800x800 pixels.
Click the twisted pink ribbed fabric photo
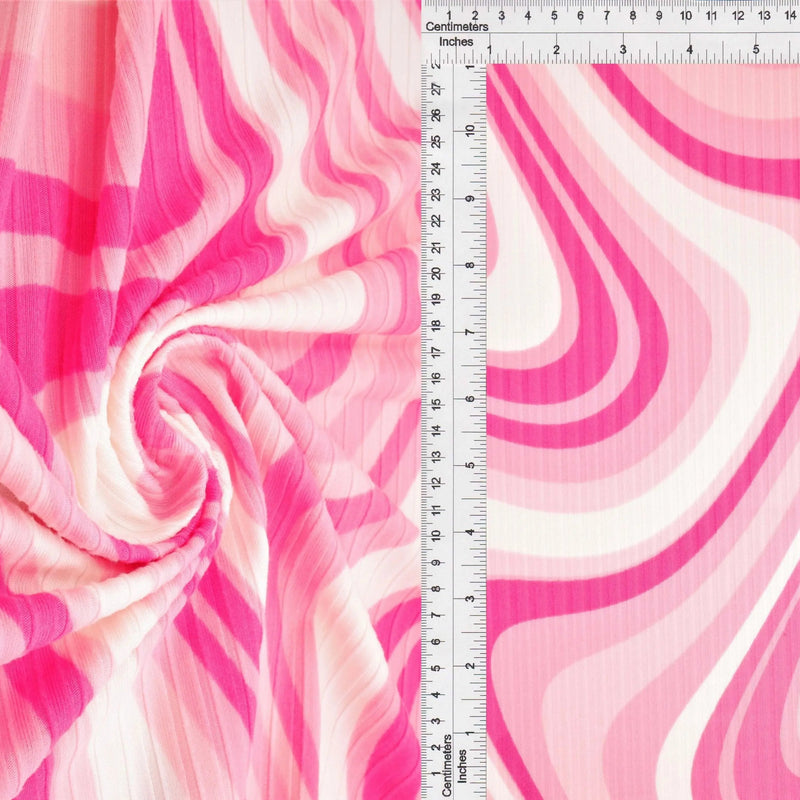(210, 400)
